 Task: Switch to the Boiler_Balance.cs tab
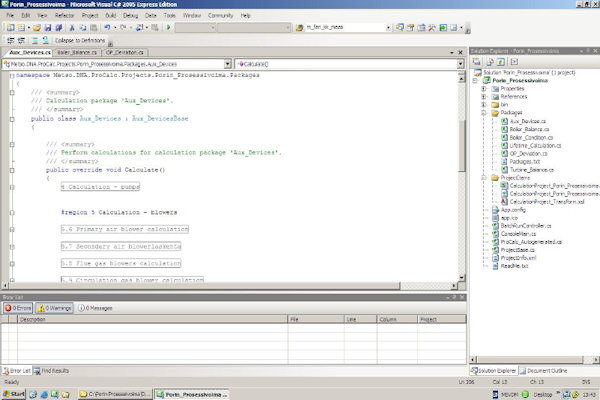click(77, 52)
